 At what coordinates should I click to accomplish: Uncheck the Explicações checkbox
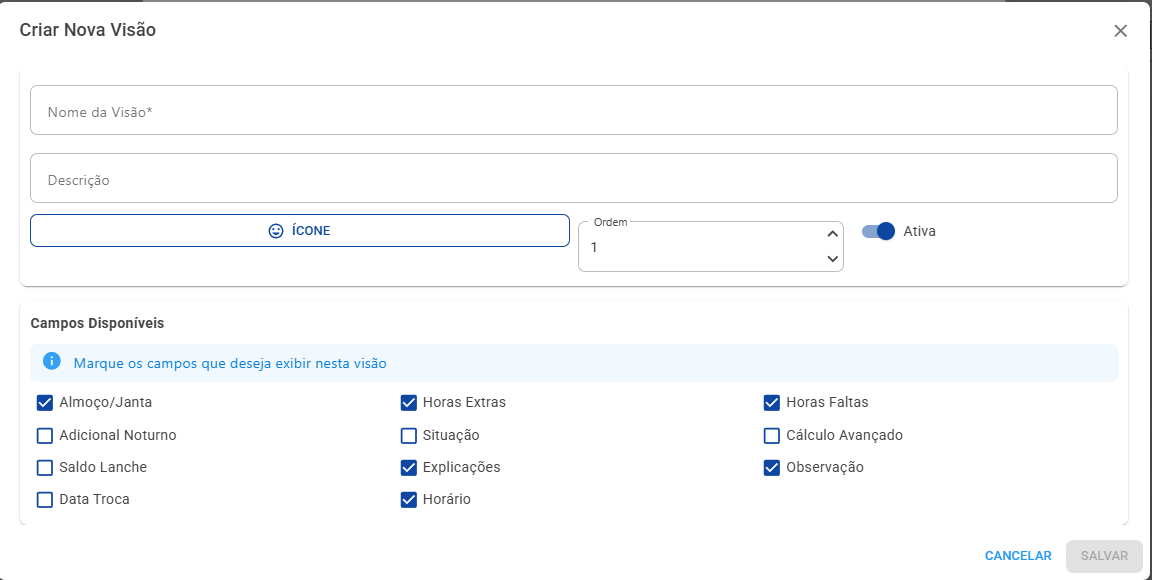[x=408, y=468]
